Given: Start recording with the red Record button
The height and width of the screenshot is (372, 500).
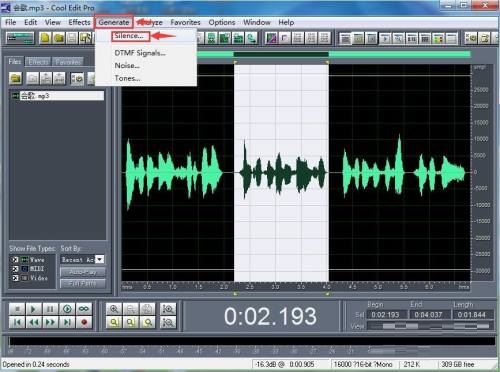Looking at the screenshot, I should point(84,322).
